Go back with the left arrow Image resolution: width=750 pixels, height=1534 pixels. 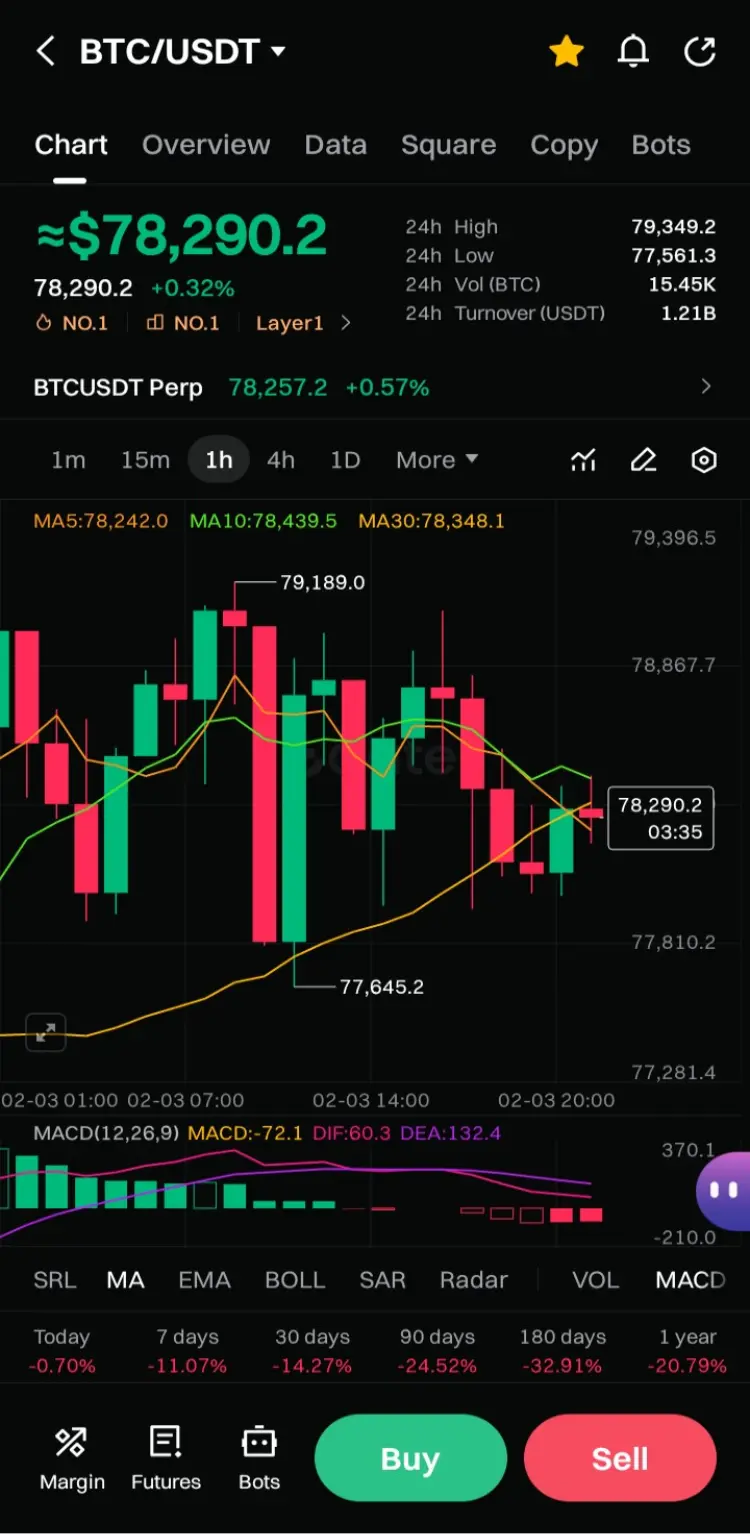(45, 51)
